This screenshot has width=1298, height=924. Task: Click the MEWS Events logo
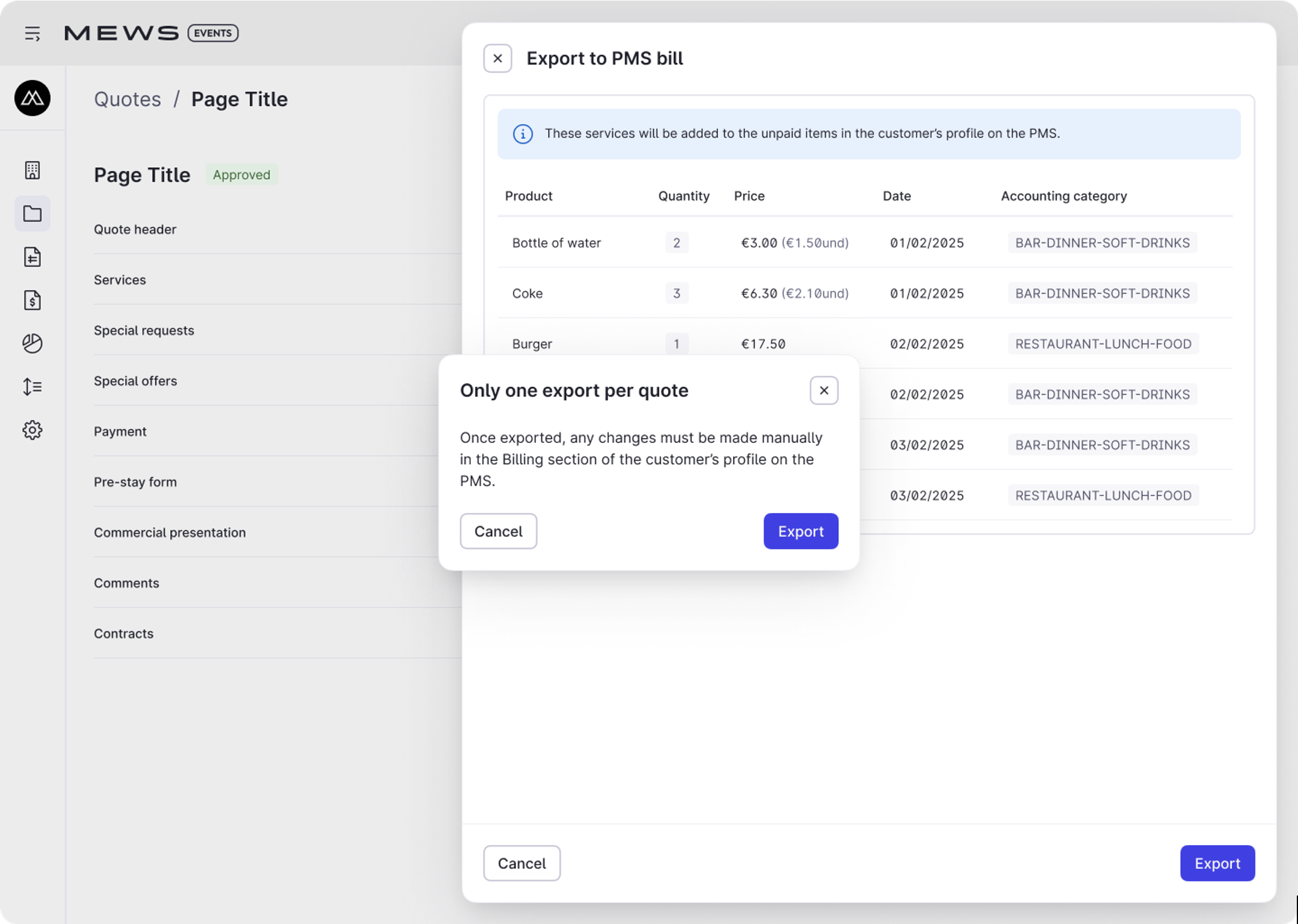[x=151, y=33]
